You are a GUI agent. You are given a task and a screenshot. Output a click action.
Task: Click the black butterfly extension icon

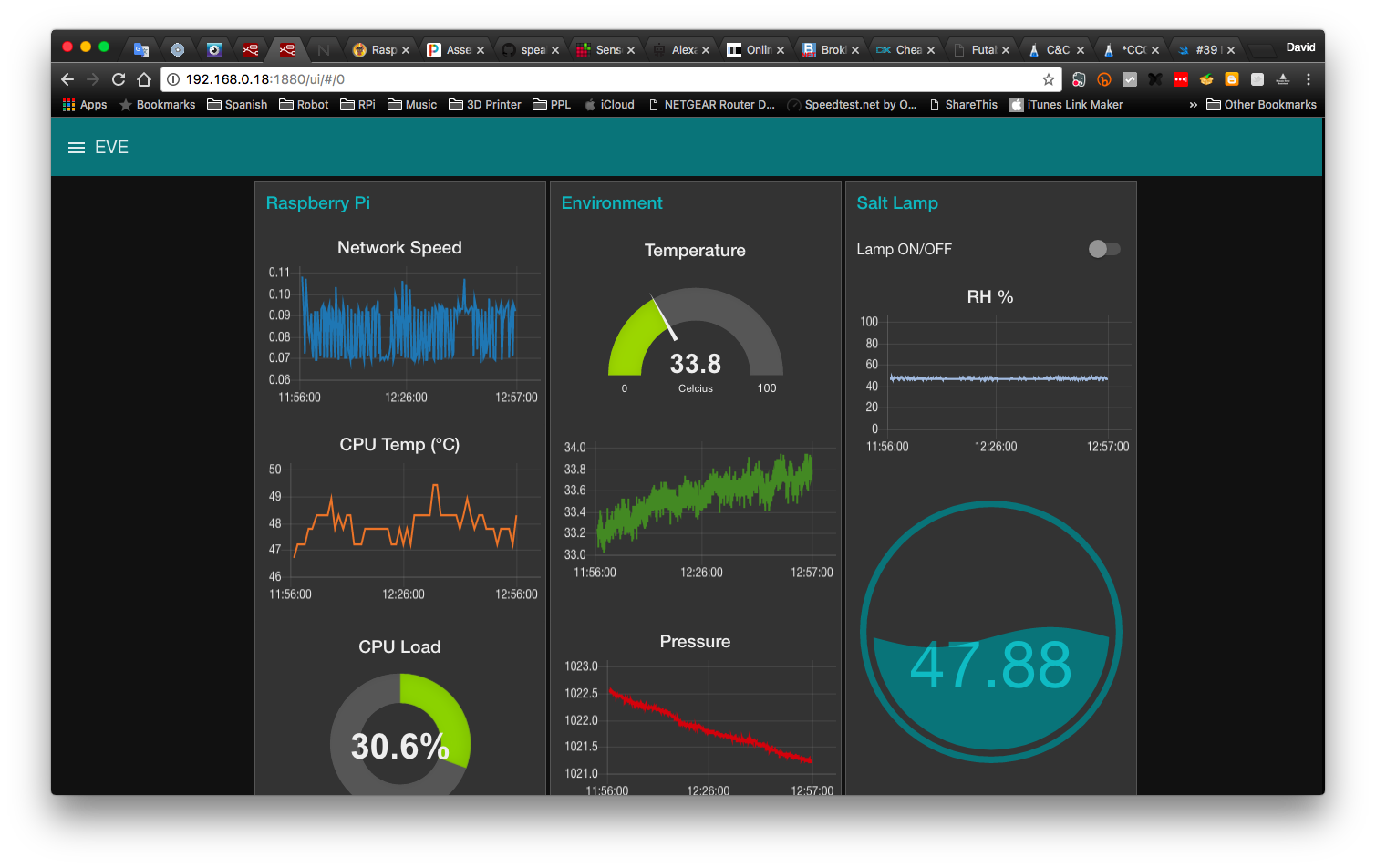[x=1155, y=79]
